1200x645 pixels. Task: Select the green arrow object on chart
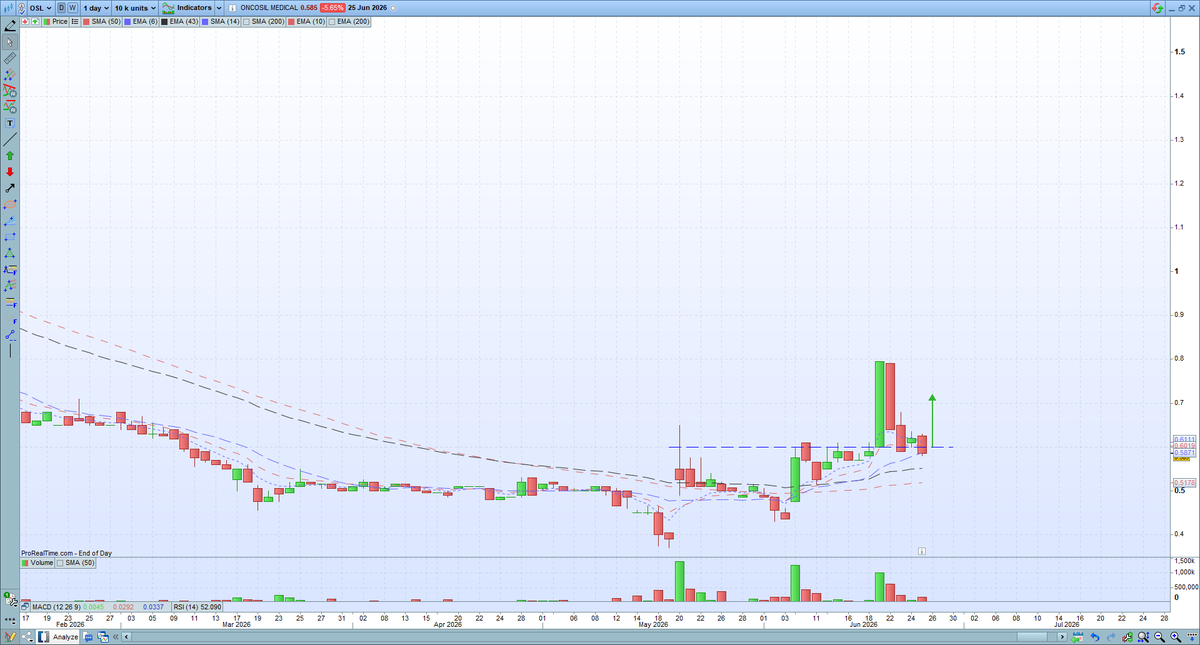pyautogui.click(x=932, y=420)
